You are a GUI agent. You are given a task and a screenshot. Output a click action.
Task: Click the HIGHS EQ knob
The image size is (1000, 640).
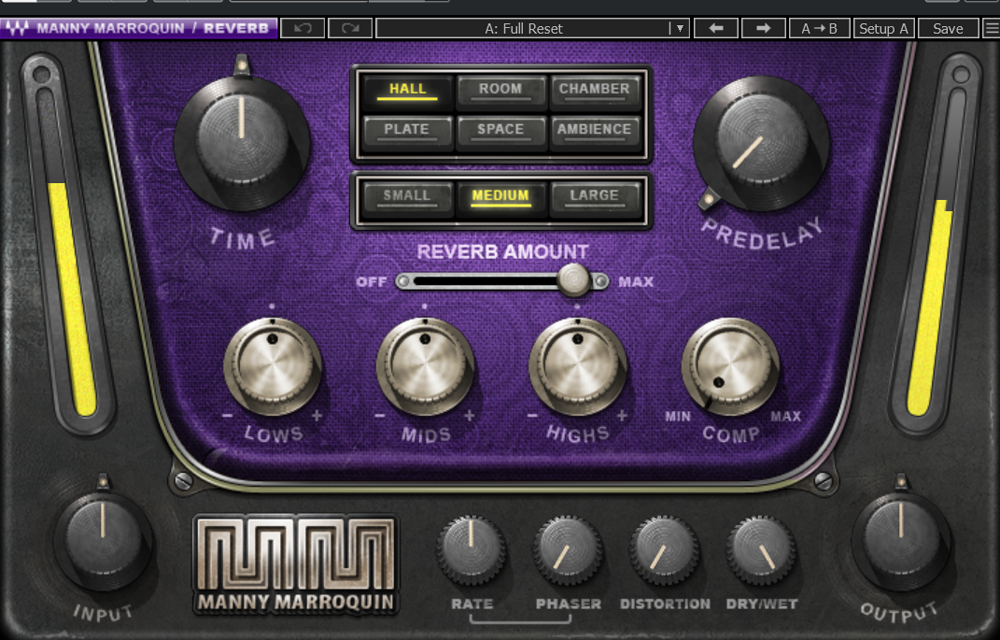(x=578, y=366)
